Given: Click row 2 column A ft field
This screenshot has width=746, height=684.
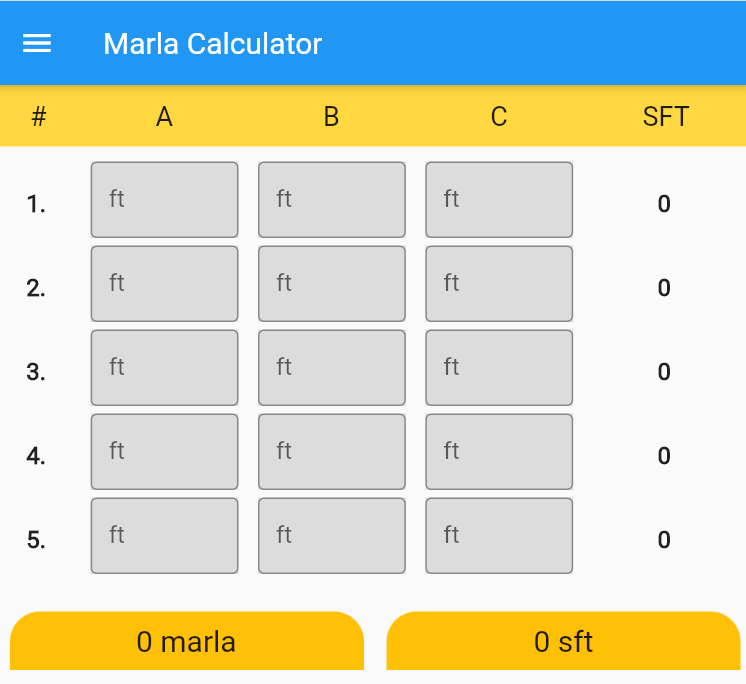Looking at the screenshot, I should click(x=165, y=283).
